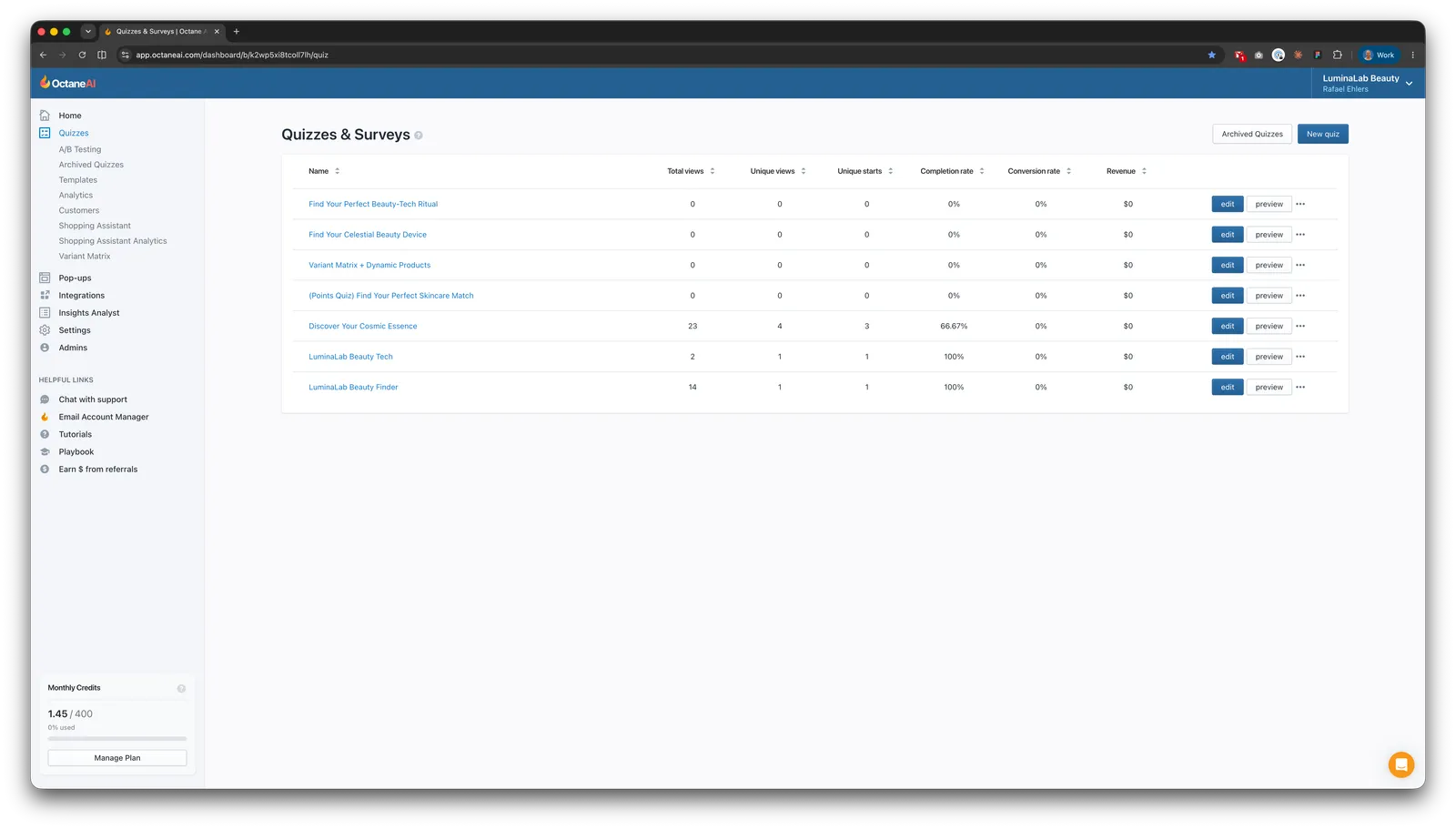Click the Octane AI logo
This screenshot has width=1456, height=829.
point(67,83)
